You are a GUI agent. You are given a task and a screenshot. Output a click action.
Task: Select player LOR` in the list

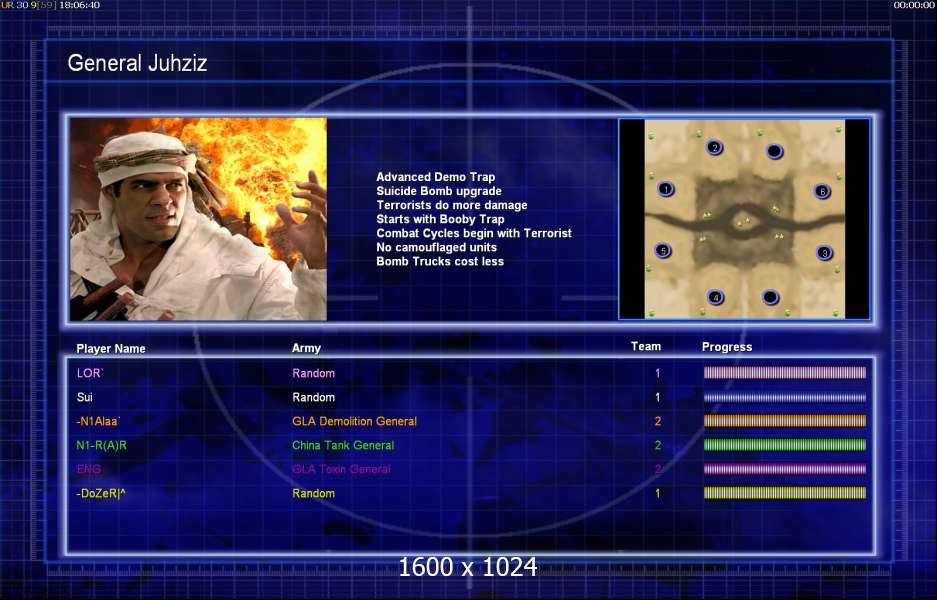point(89,373)
